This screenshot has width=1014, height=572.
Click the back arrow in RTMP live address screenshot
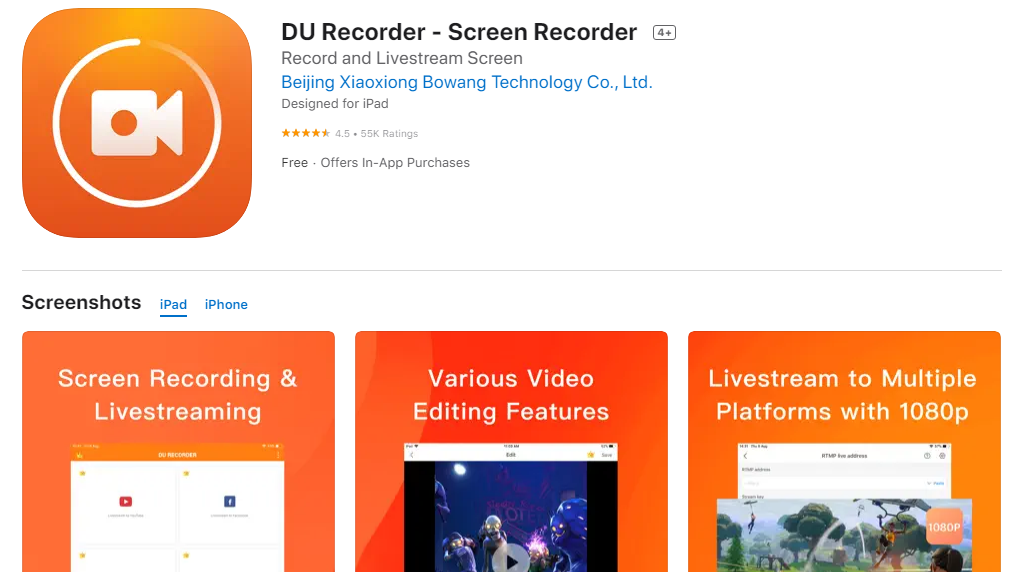tap(745, 456)
